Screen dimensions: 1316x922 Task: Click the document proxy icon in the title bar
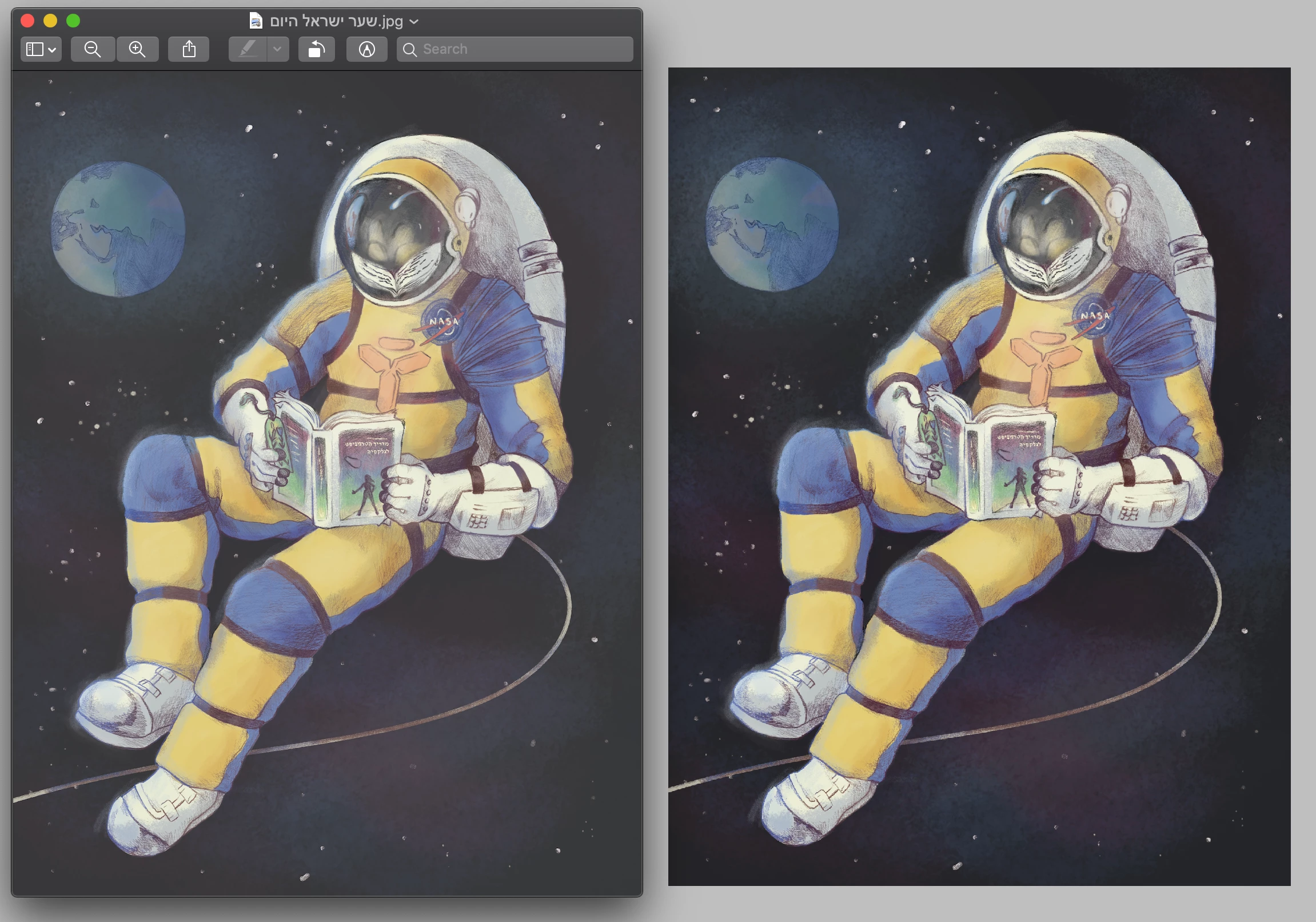point(256,21)
